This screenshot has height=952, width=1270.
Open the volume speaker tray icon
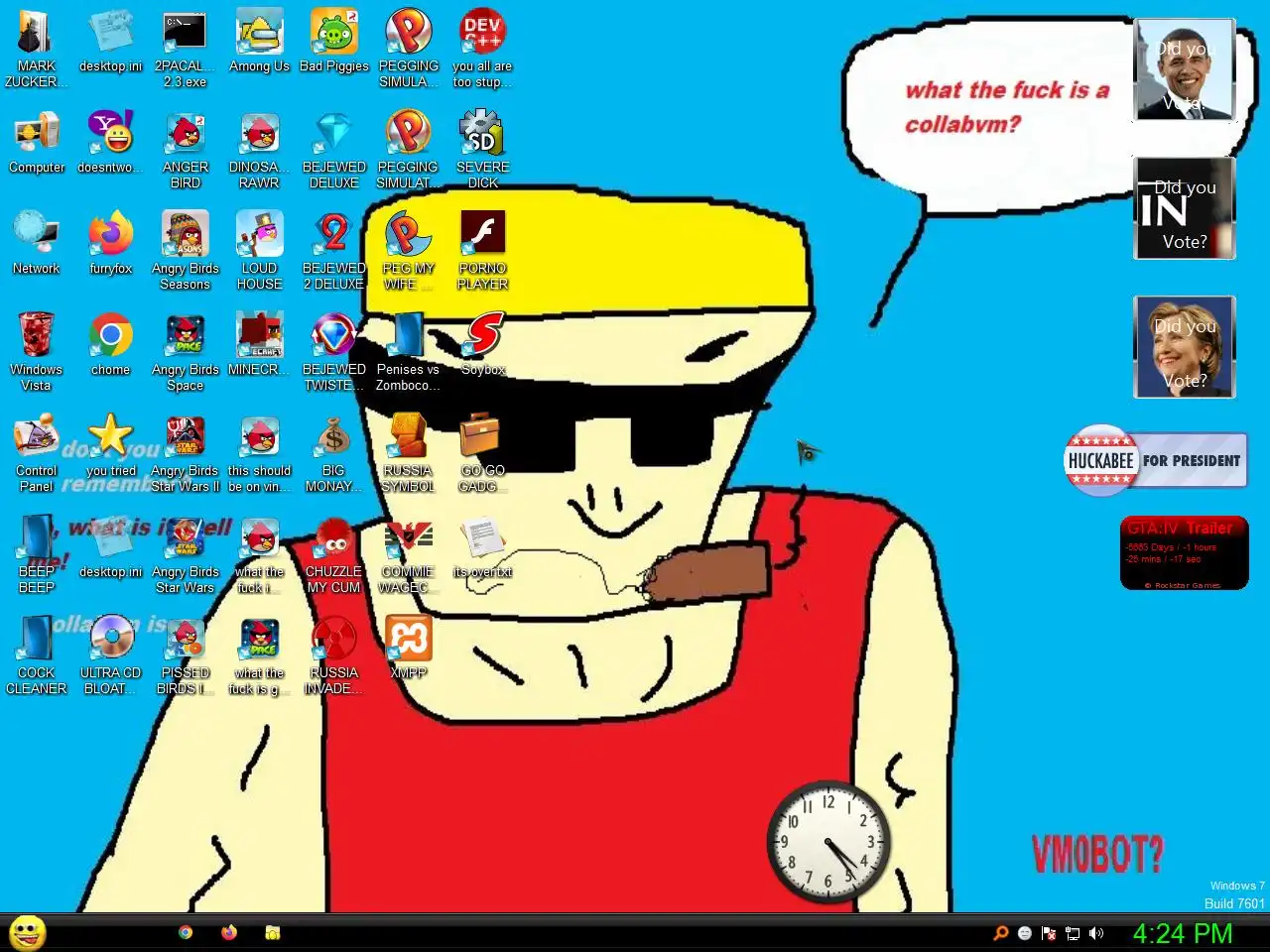[x=1096, y=933]
